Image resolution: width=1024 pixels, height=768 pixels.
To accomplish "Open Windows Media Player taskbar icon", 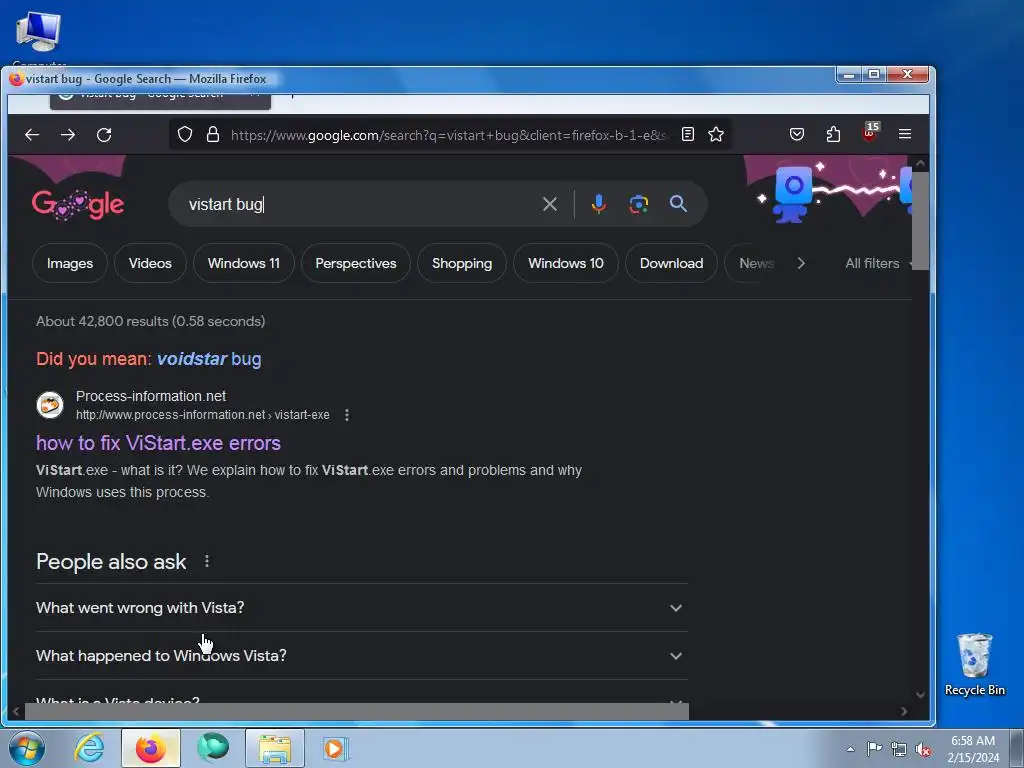I will click(336, 748).
